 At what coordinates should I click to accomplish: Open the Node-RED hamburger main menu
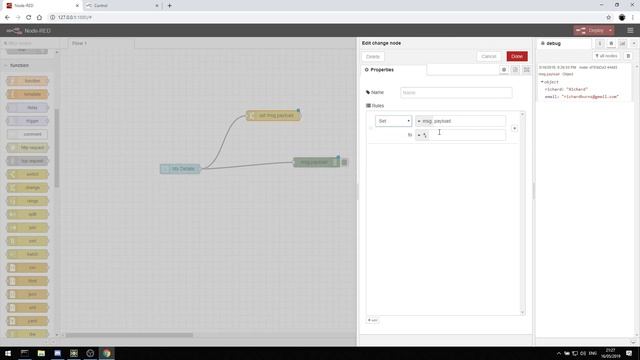pyautogui.click(x=630, y=31)
